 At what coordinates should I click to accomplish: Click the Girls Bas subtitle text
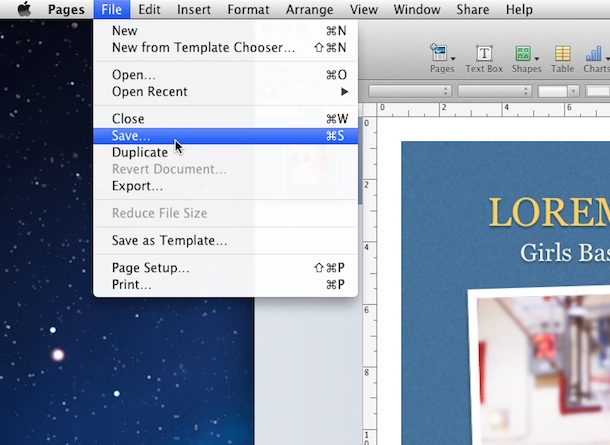pos(564,252)
